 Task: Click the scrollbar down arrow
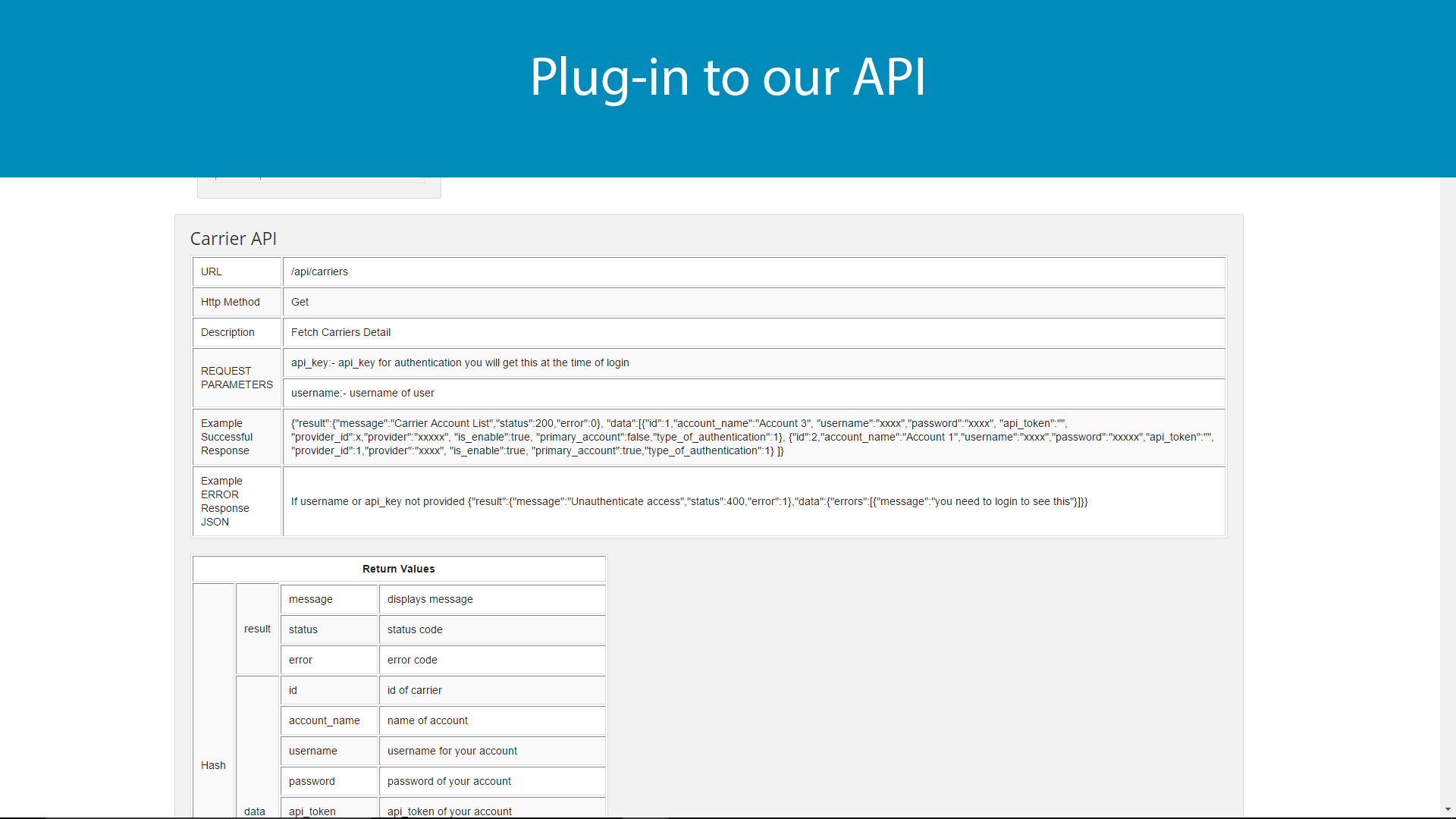(1448, 809)
